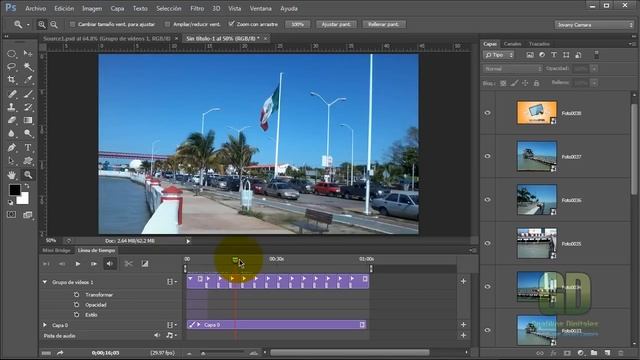Viewport: 640px width, 360px height.
Task: Split the clip with the scissors icon
Action: 129,264
